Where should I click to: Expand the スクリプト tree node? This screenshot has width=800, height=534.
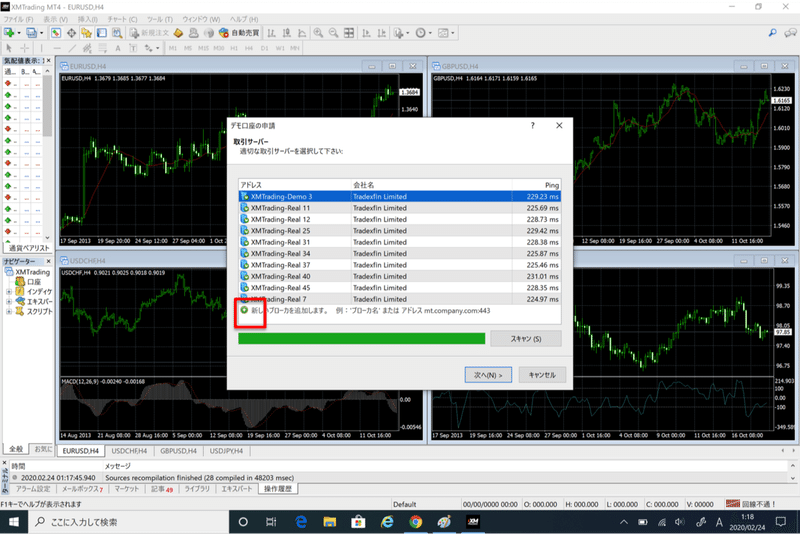[9, 311]
